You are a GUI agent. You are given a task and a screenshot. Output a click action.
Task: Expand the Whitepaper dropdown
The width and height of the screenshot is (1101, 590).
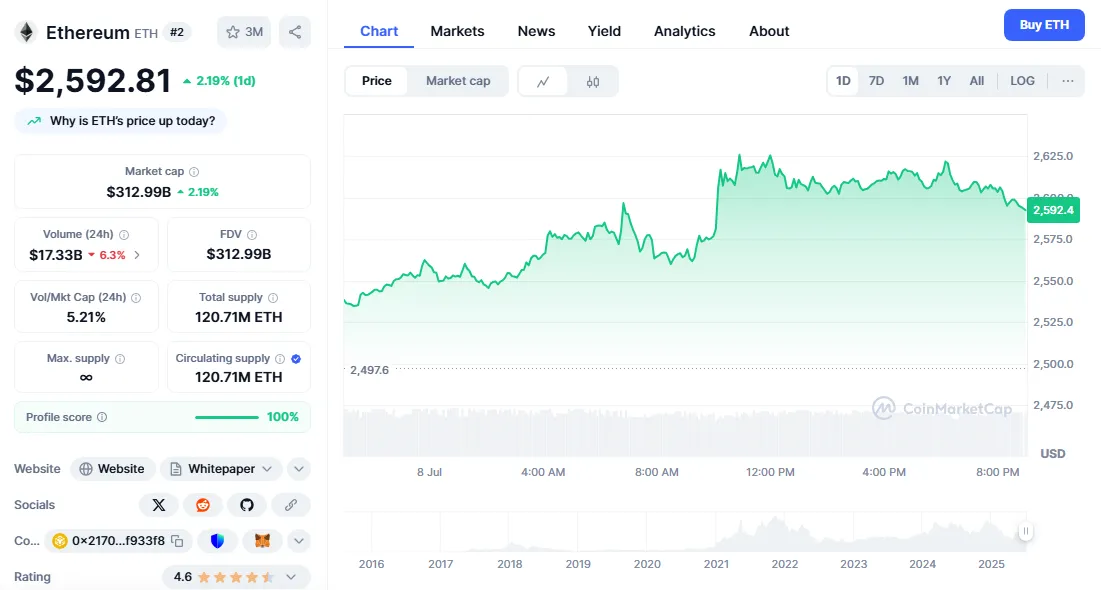[x=267, y=469]
